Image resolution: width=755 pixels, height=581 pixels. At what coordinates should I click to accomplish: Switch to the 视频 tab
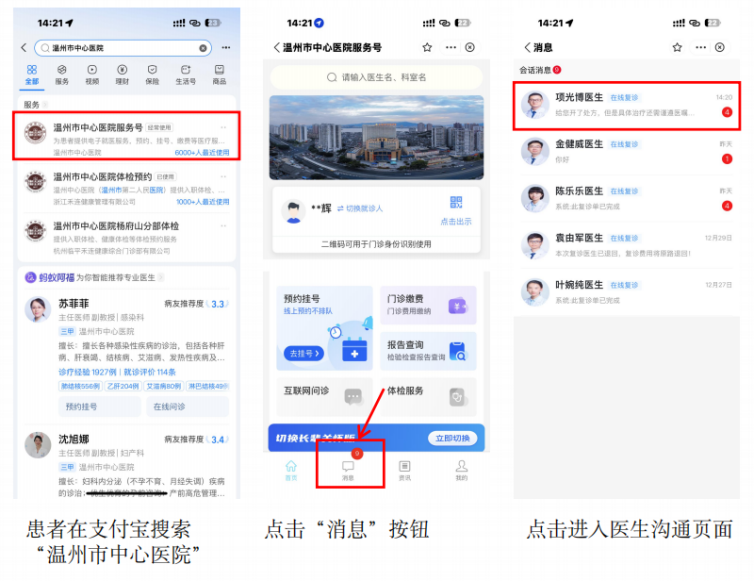(x=92, y=75)
